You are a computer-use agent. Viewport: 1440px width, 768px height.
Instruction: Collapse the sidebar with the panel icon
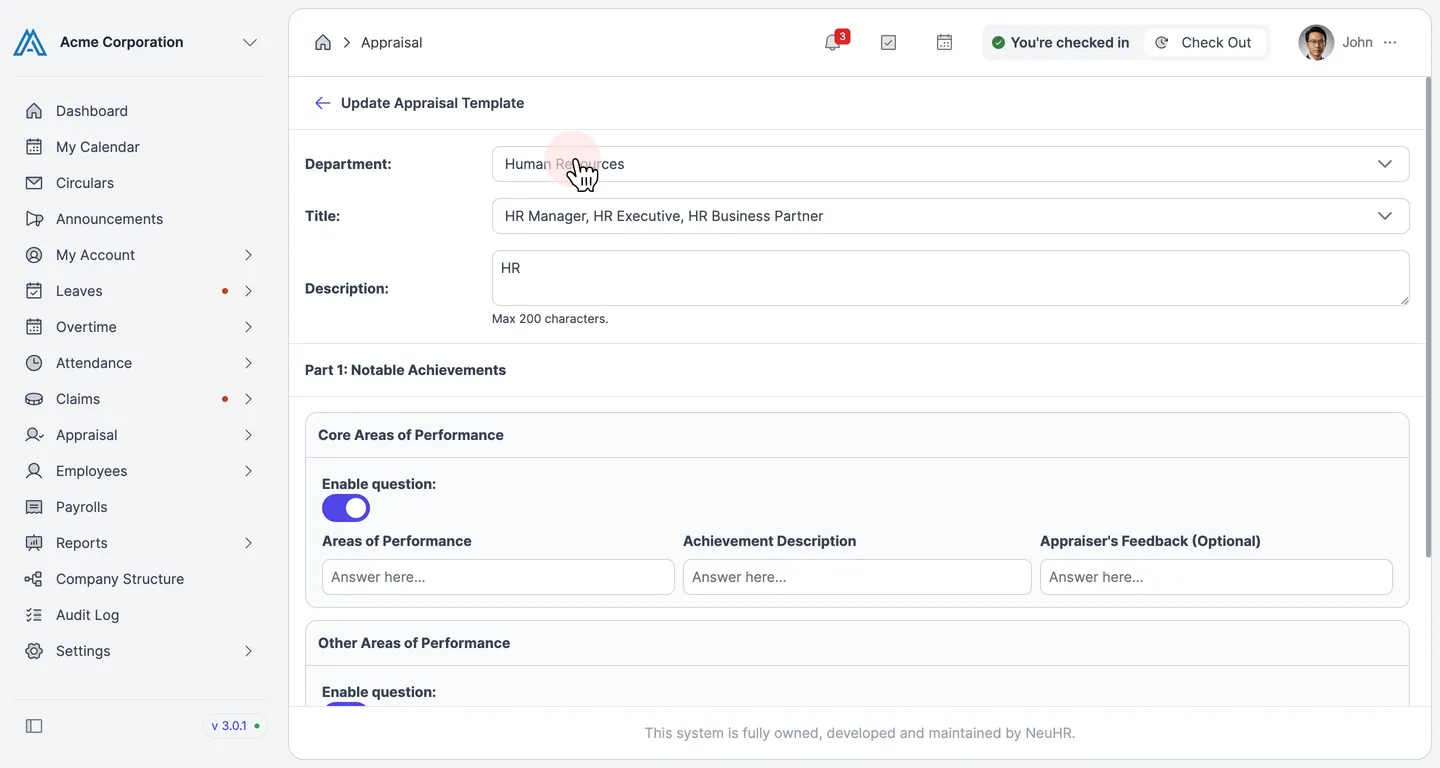(34, 726)
